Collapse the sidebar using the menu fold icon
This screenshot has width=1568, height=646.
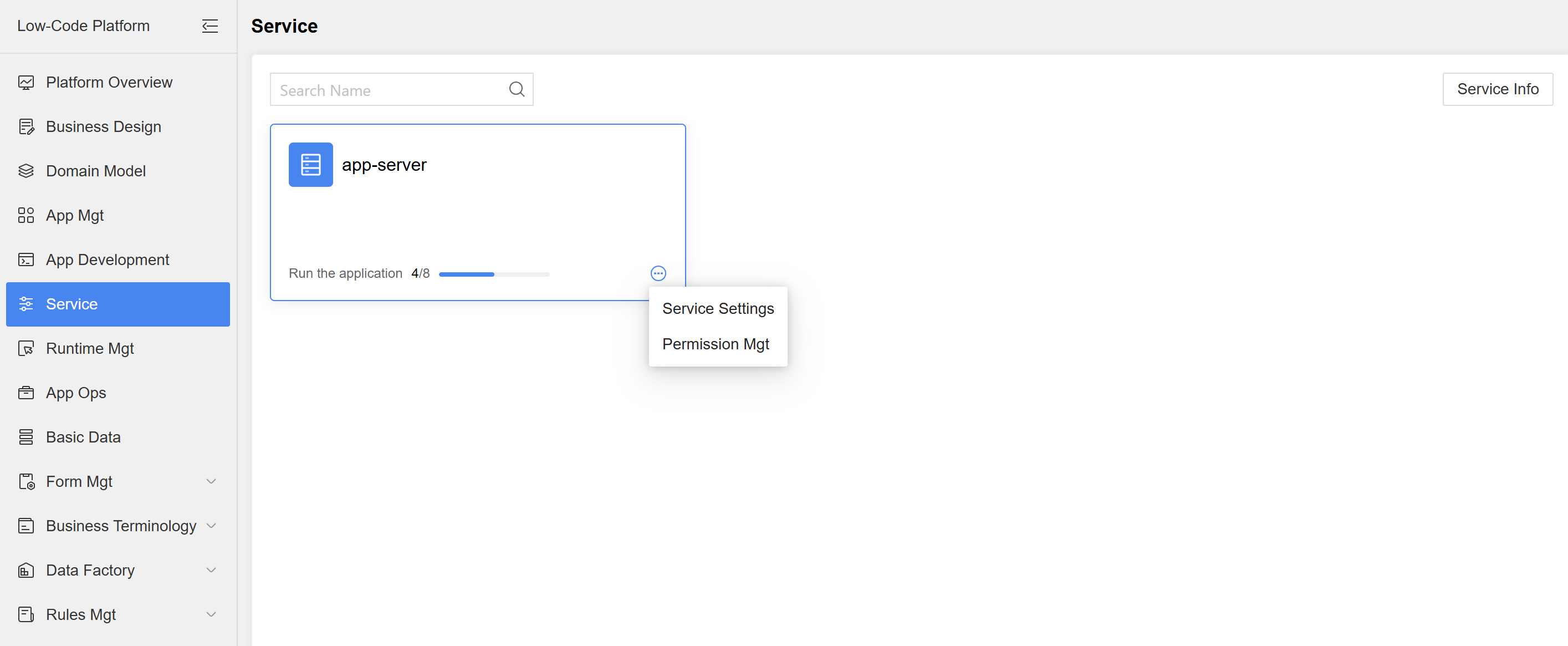pos(210,26)
